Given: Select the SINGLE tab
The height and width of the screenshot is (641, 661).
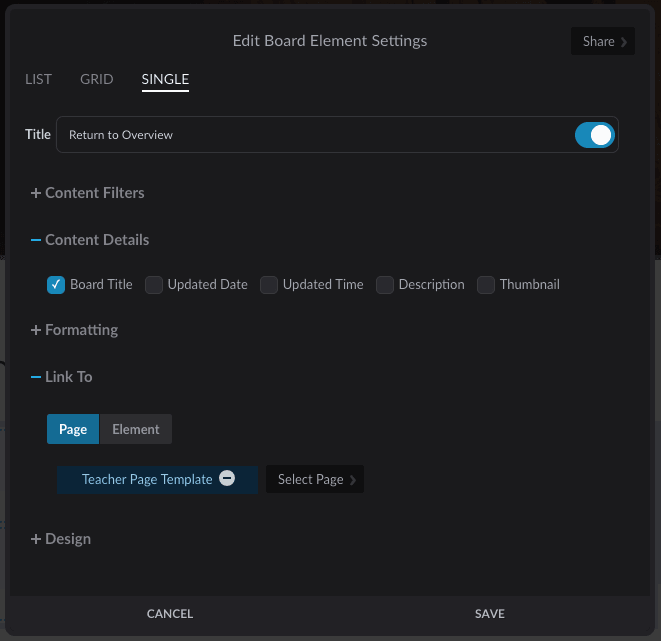Looking at the screenshot, I should coord(165,79).
